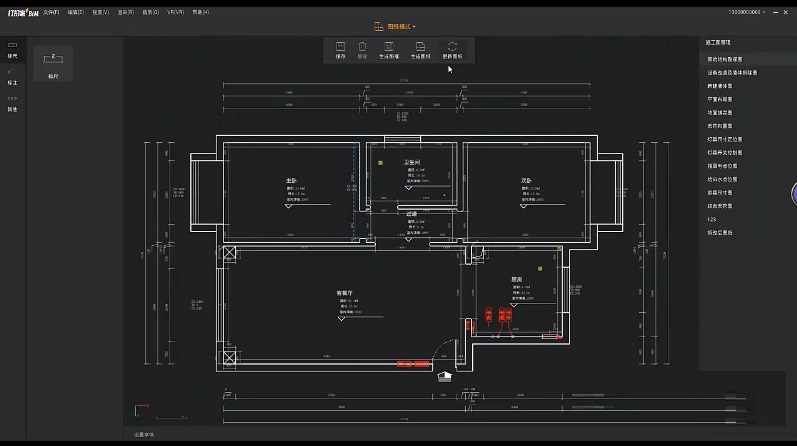Click the 设置字体 button at bottom
The image size is (797, 446).
tap(144, 435)
